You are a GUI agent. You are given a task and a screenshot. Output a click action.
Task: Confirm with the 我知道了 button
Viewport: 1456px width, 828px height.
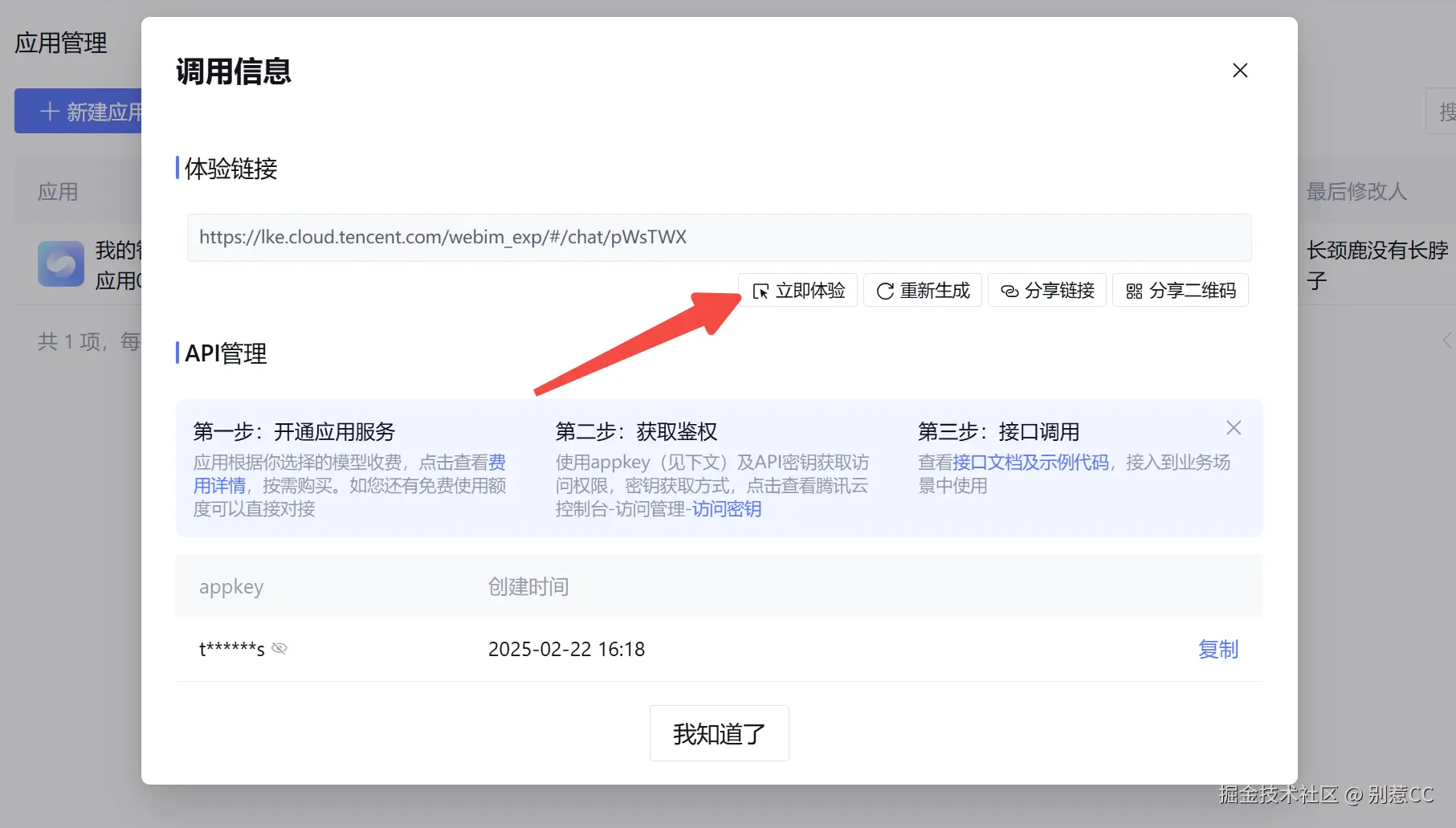[719, 733]
